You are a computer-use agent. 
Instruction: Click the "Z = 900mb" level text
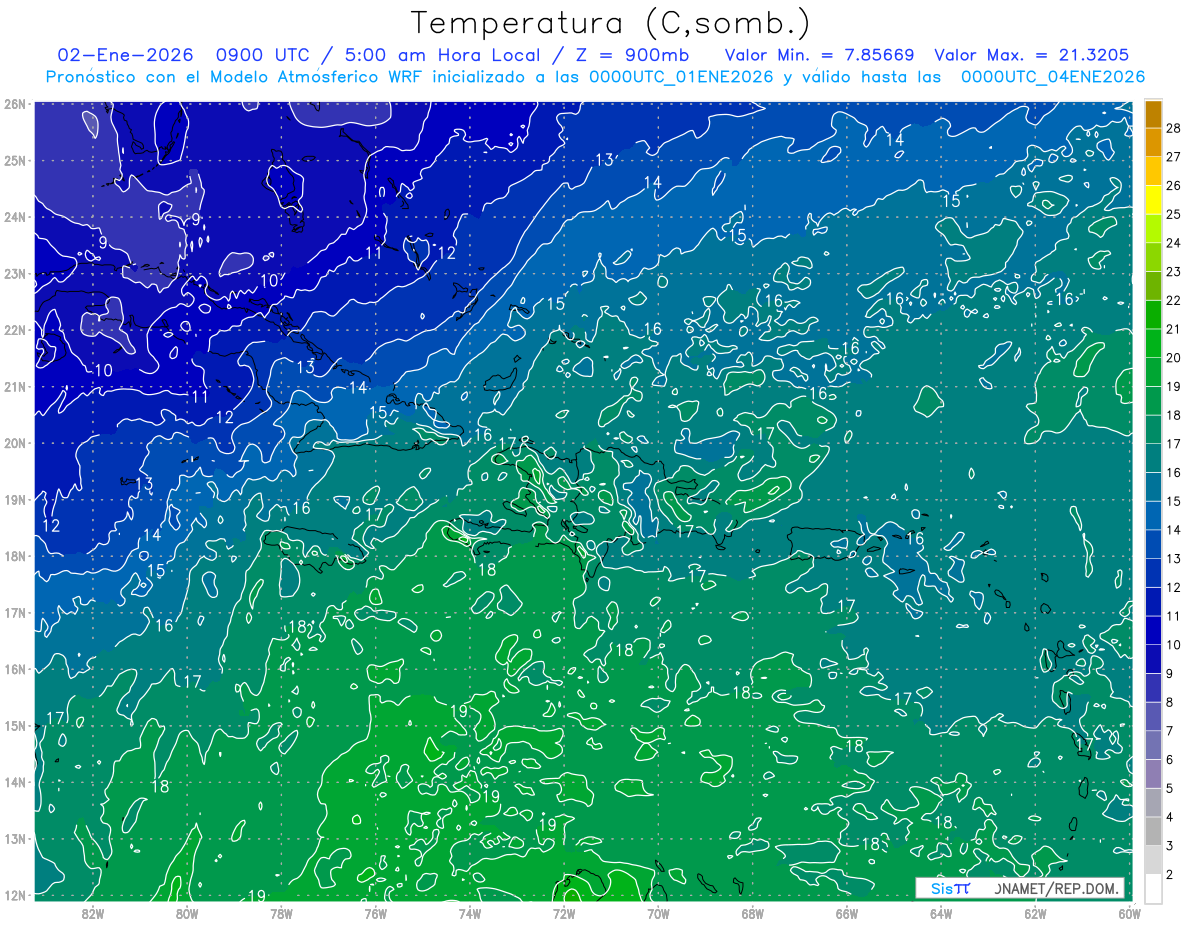point(634,55)
